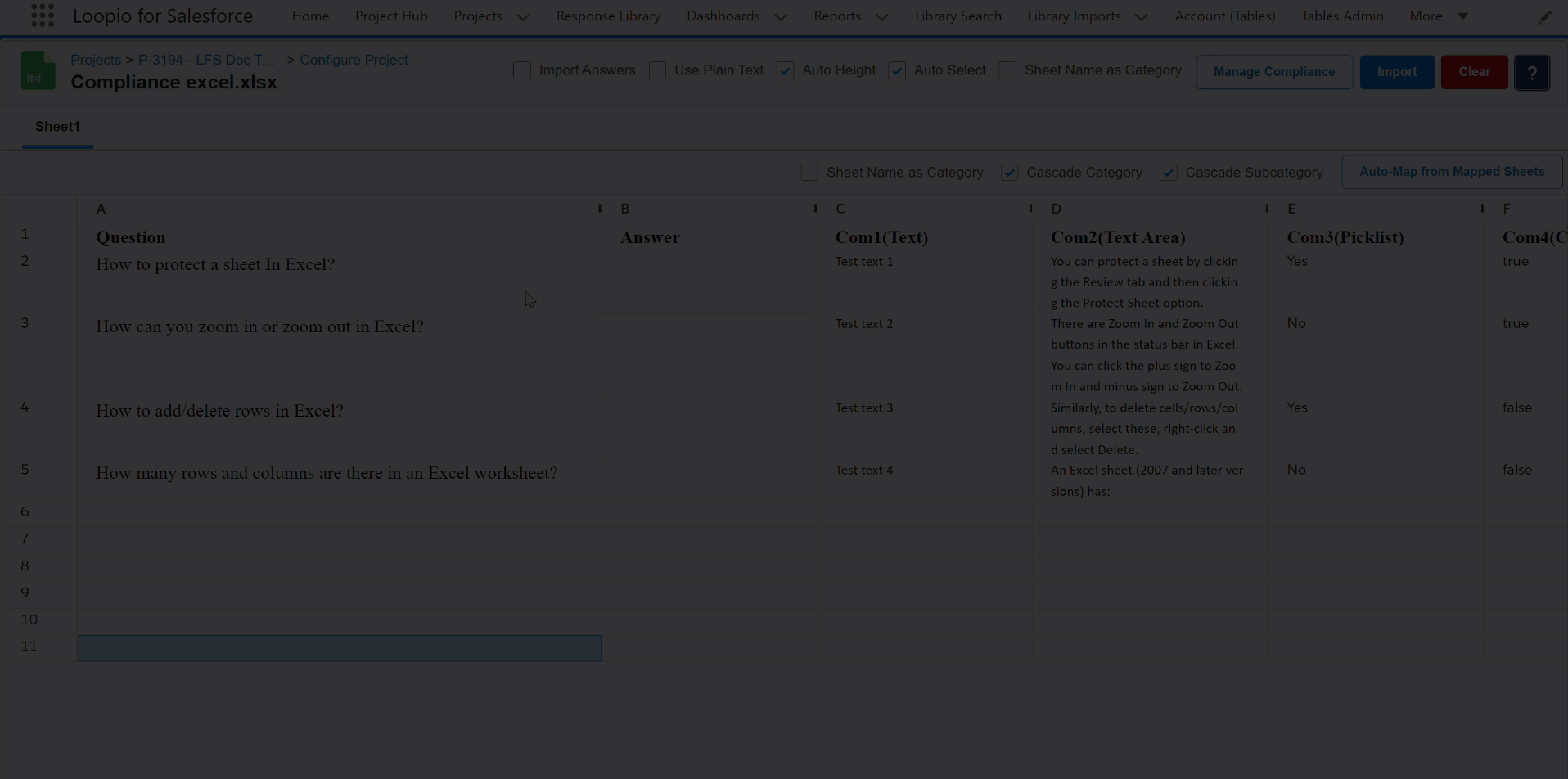Click the 'true' cell in row 2
The height and width of the screenshot is (779, 1568).
(x=1526, y=281)
